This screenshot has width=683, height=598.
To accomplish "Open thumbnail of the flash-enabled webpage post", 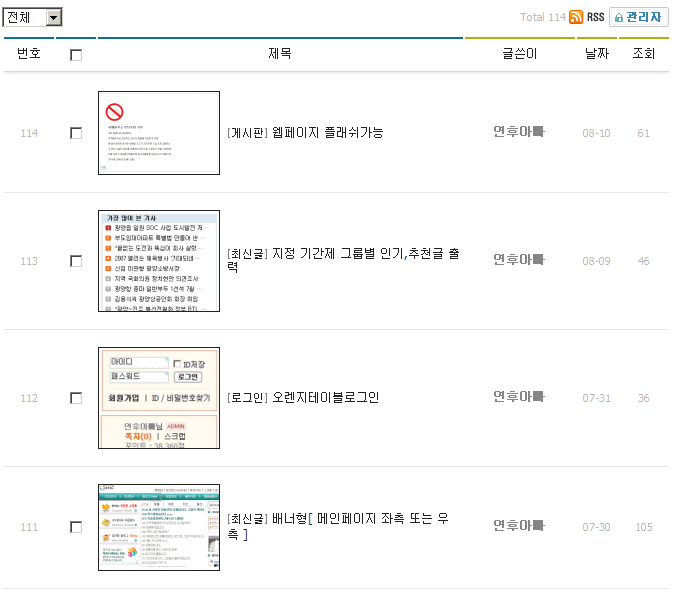I will [158, 133].
